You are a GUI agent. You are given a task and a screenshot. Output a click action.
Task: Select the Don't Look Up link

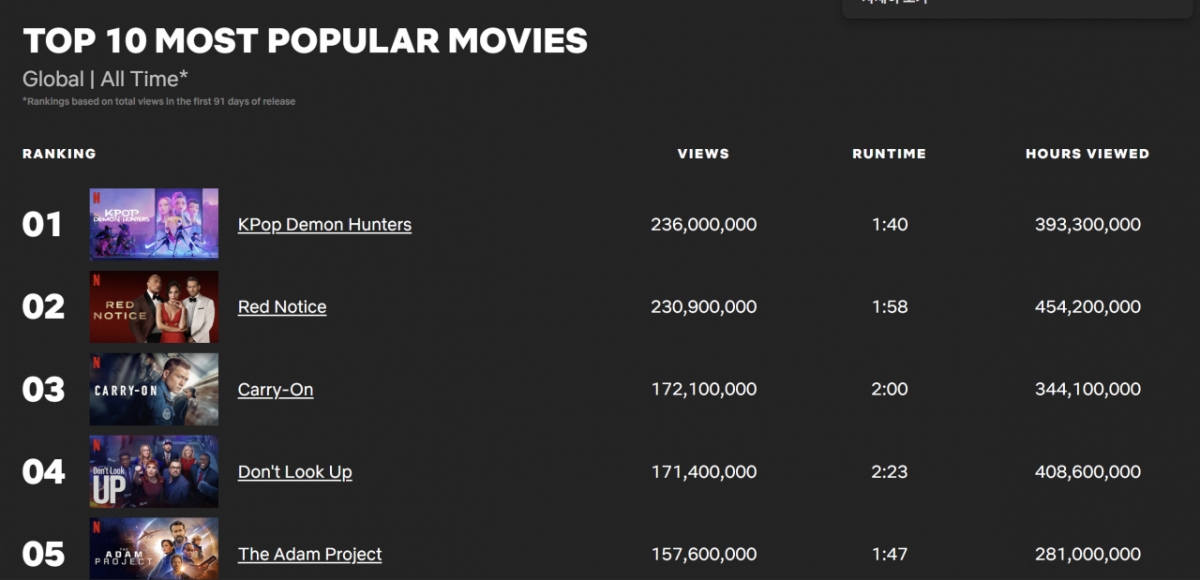pyautogui.click(x=295, y=472)
